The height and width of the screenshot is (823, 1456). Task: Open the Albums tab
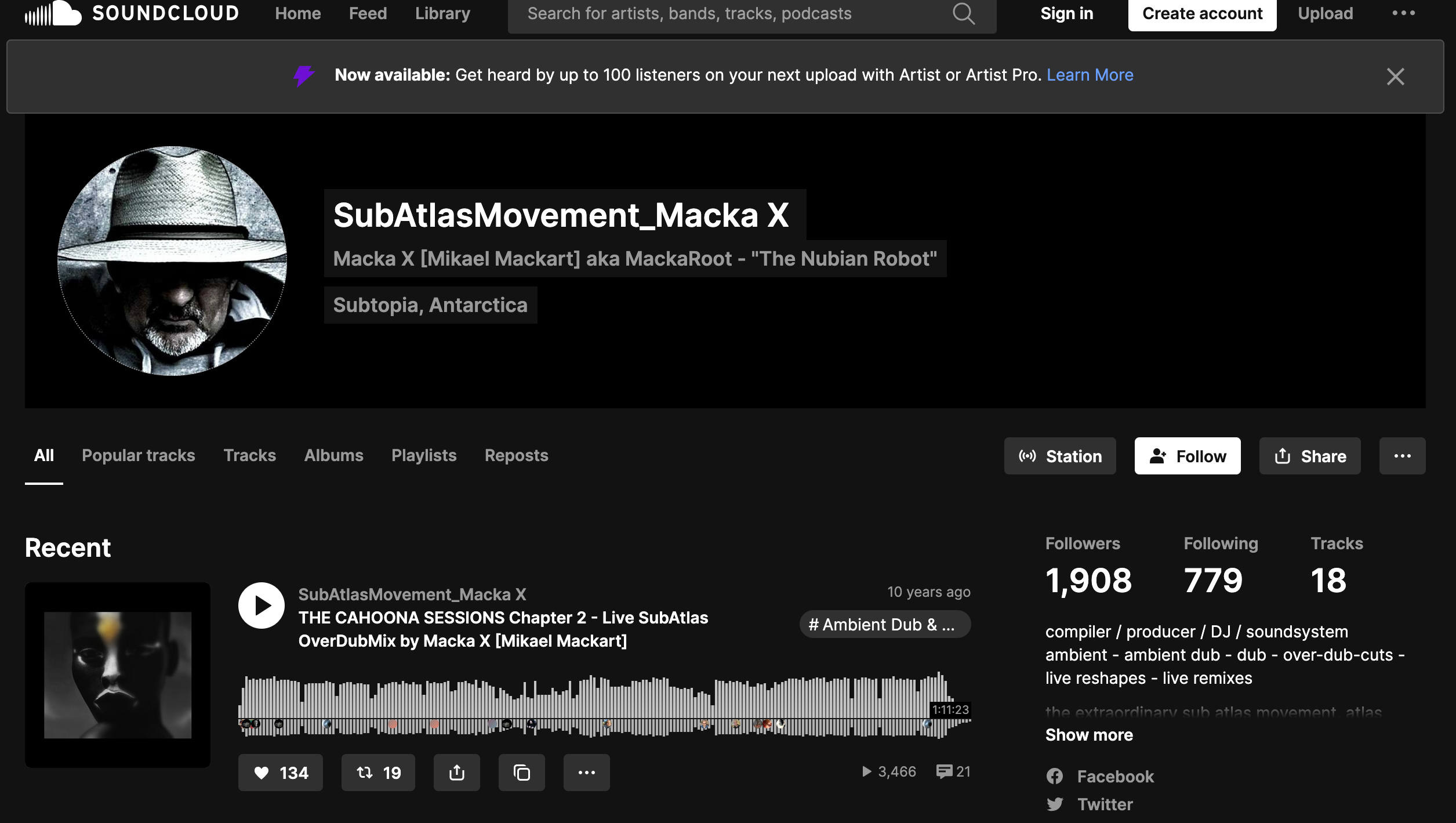334,456
